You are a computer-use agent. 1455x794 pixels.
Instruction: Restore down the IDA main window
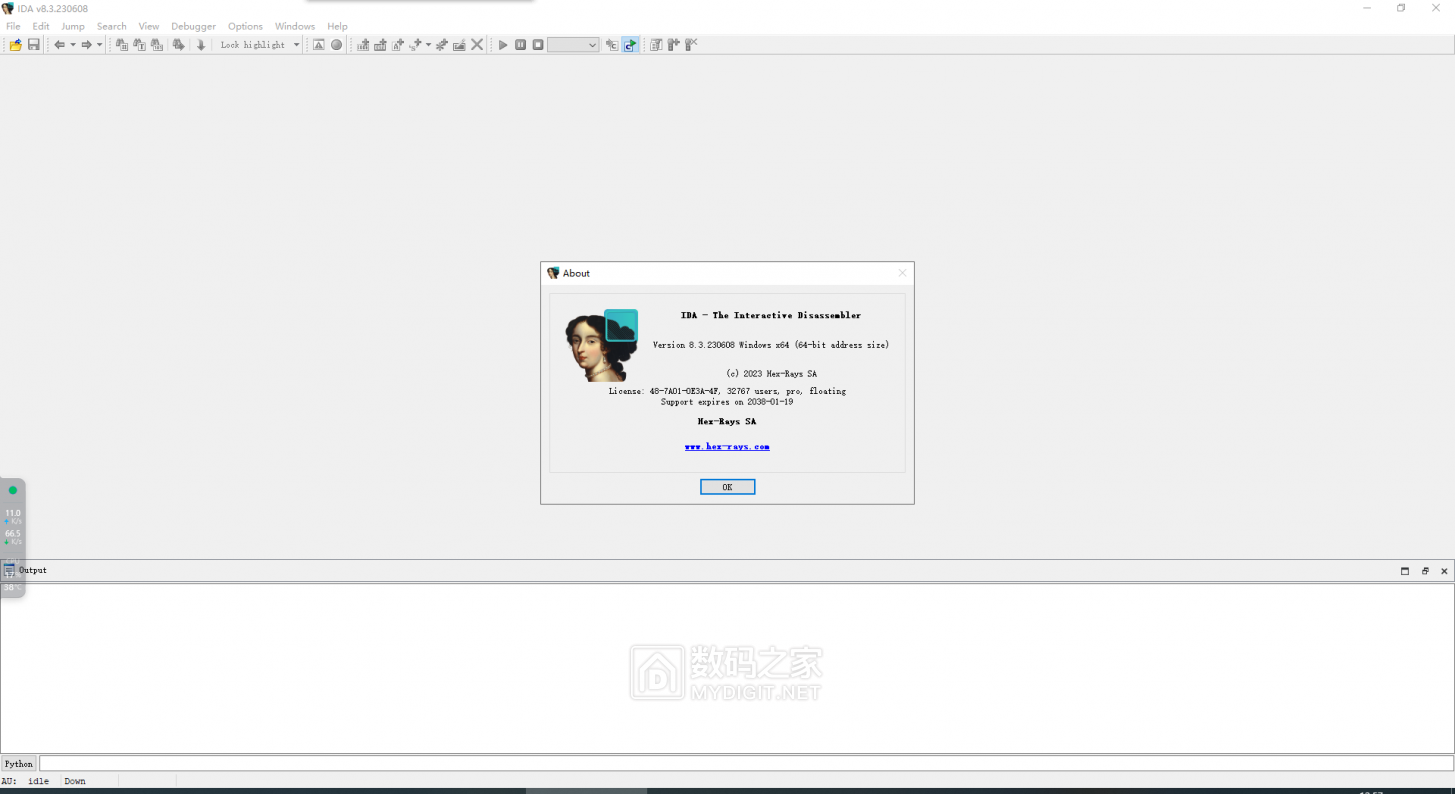point(1401,8)
